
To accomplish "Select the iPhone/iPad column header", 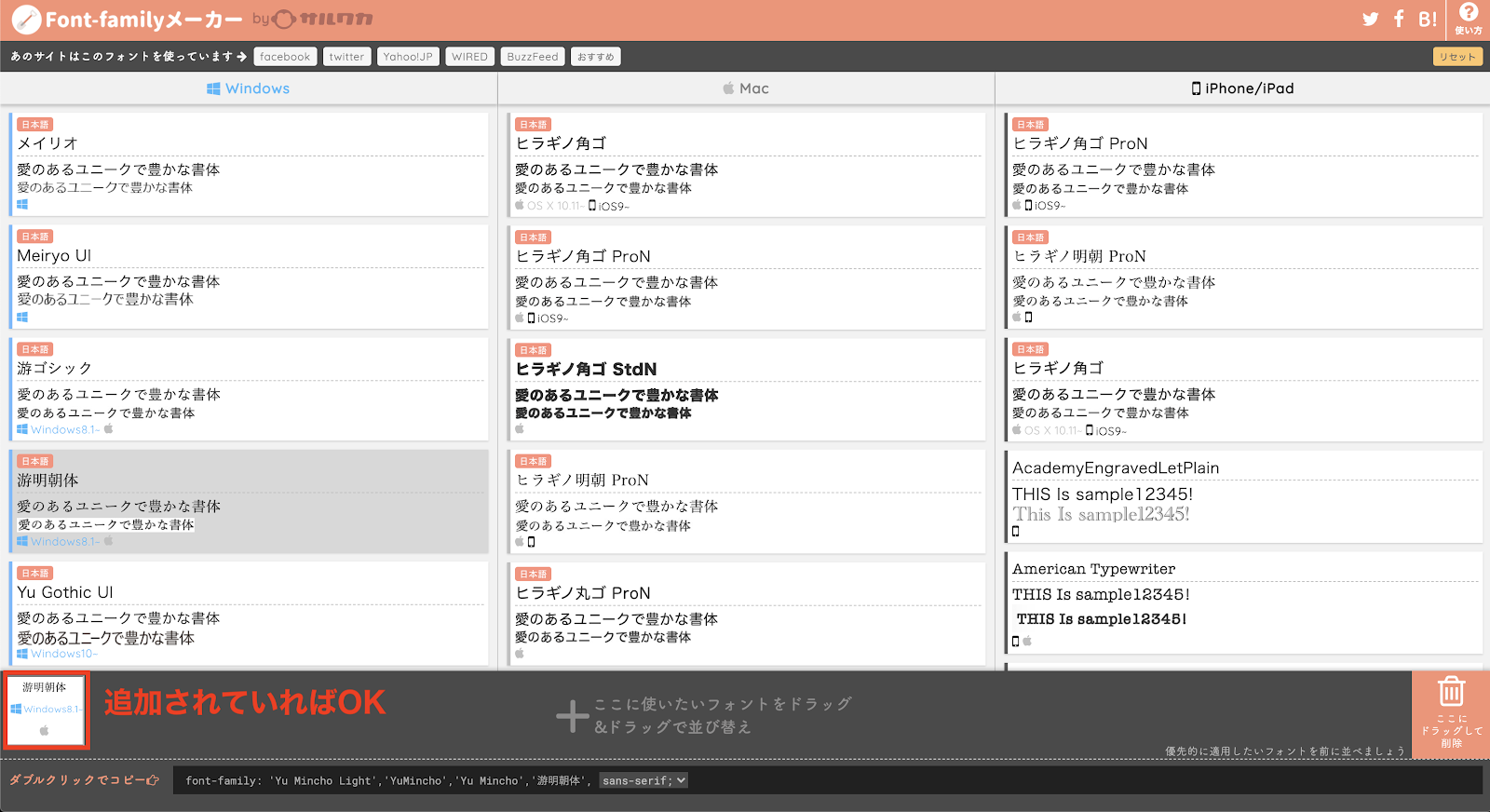I will (x=1242, y=88).
